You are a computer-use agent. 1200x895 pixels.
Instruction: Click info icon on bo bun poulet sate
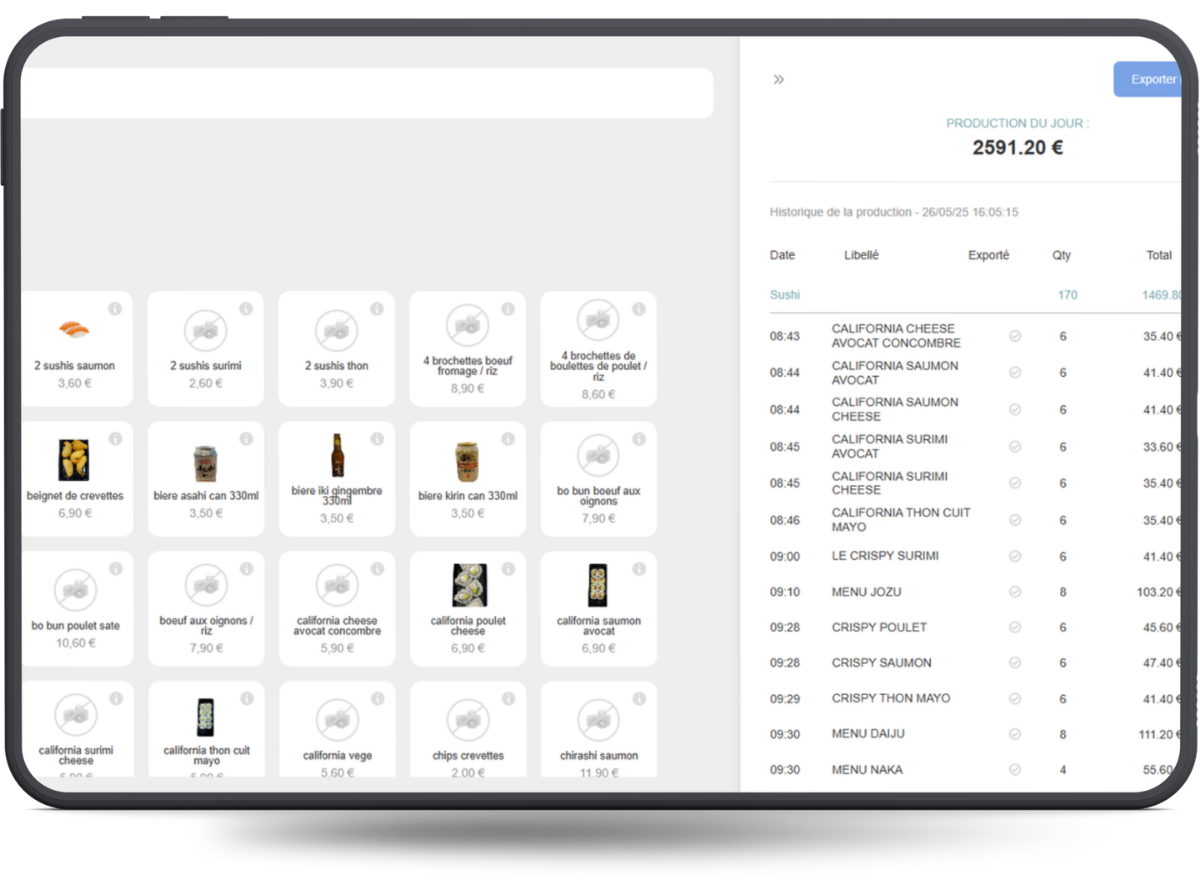coord(115,569)
